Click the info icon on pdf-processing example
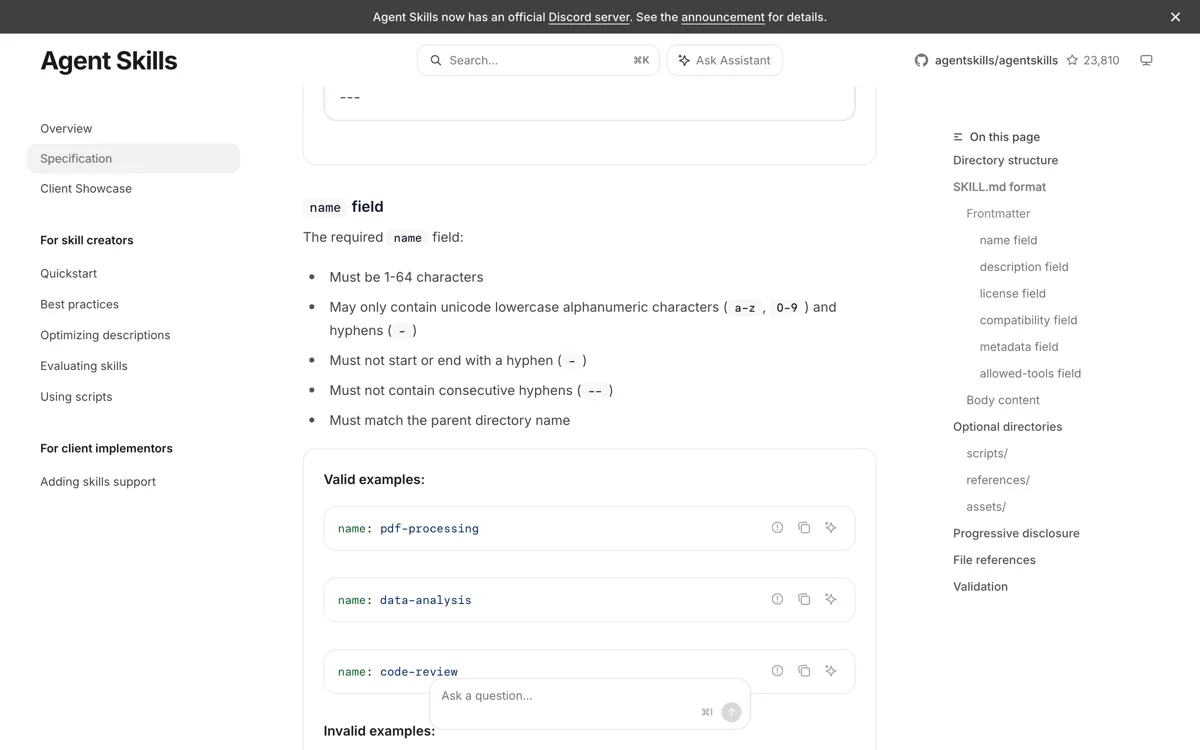This screenshot has height=750, width=1200. click(777, 528)
